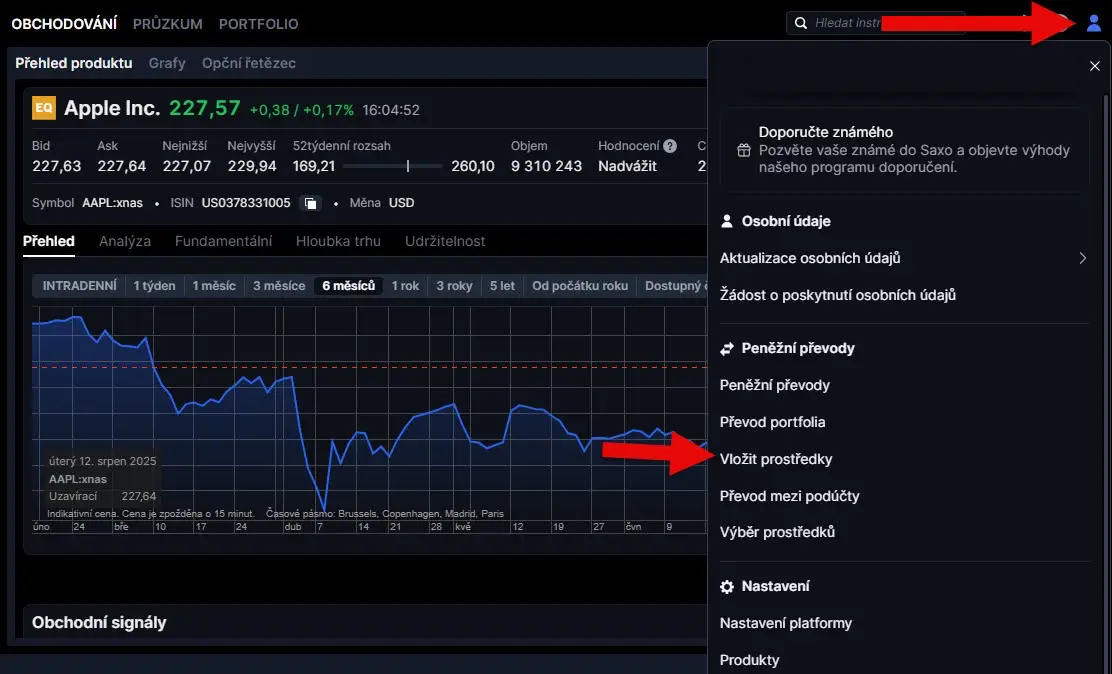Click the user profile icon
This screenshot has width=1112, height=674.
tap(1093, 24)
